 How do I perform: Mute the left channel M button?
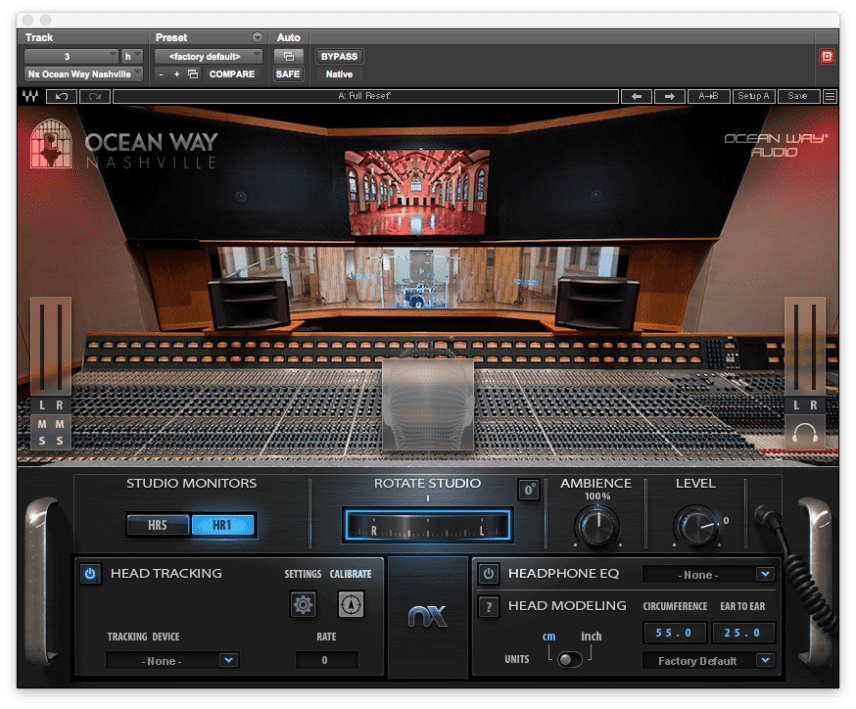[x=42, y=424]
